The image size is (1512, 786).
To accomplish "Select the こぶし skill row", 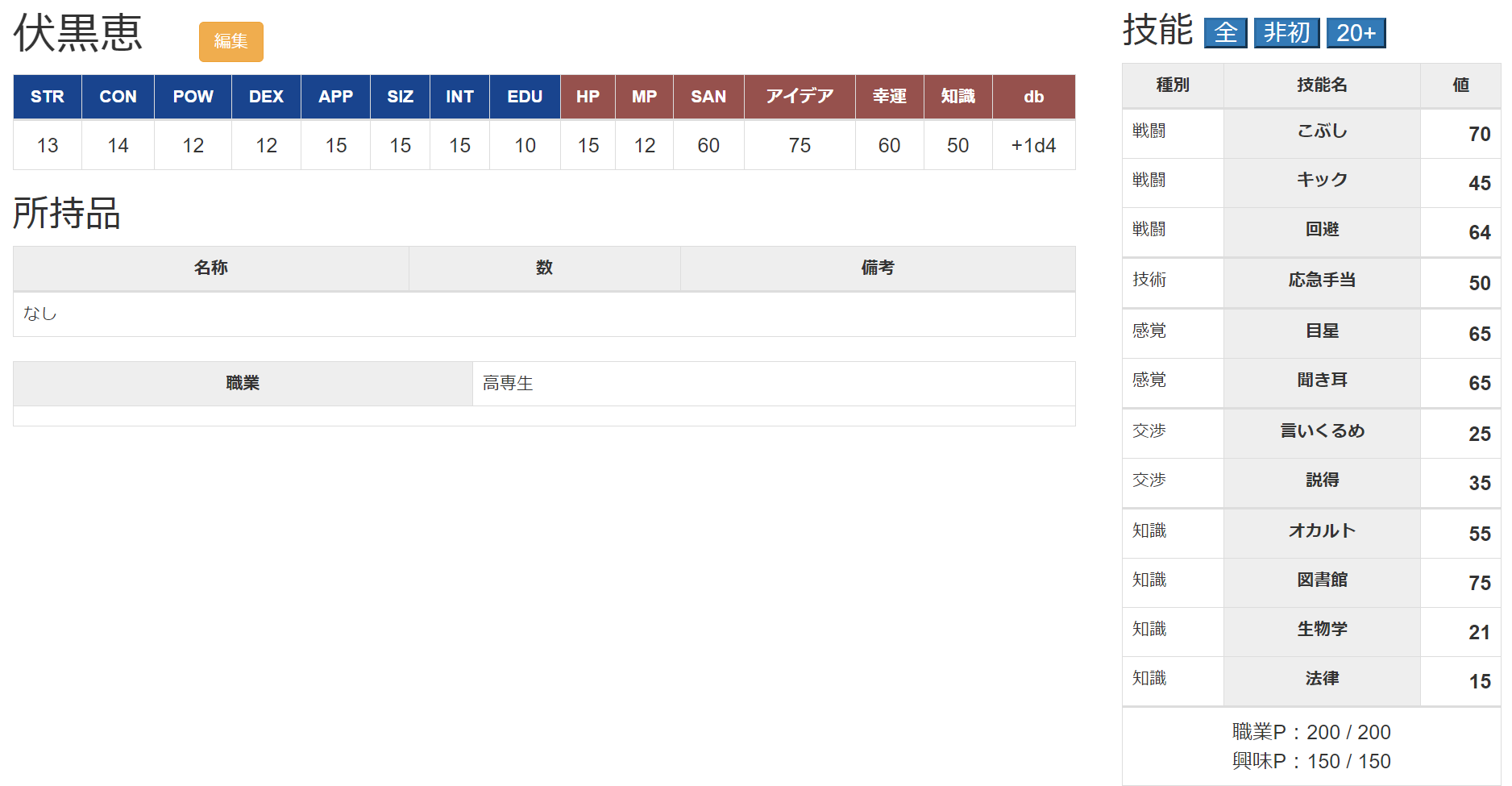I will click(1311, 134).
